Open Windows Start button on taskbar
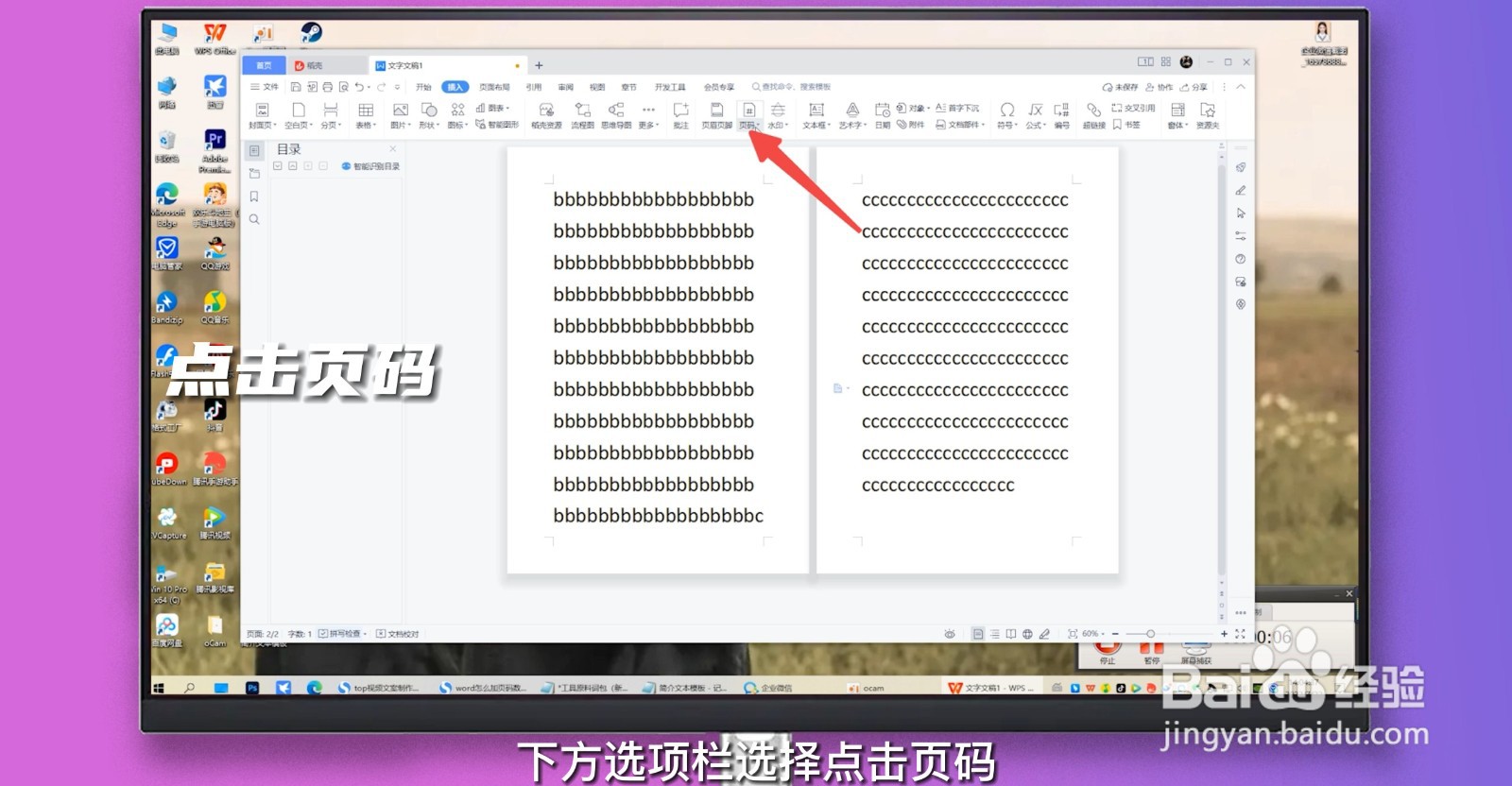This screenshot has width=1512, height=786. coord(159,688)
